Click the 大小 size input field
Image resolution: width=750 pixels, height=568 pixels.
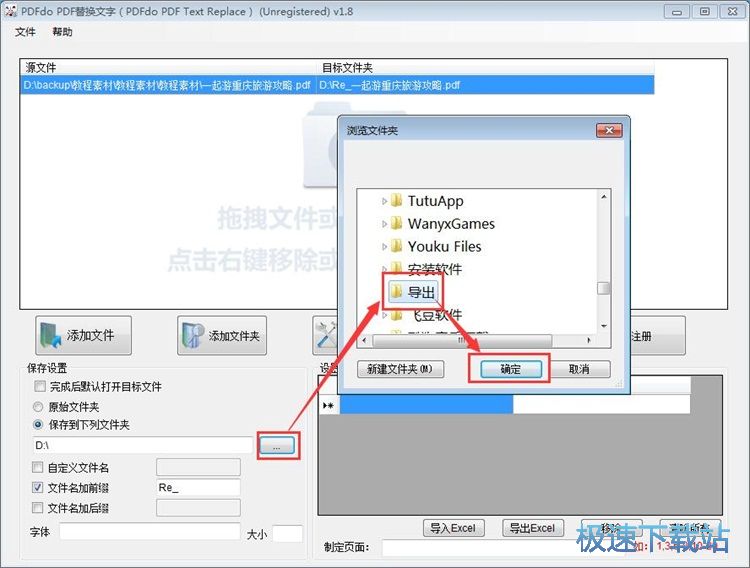287,534
